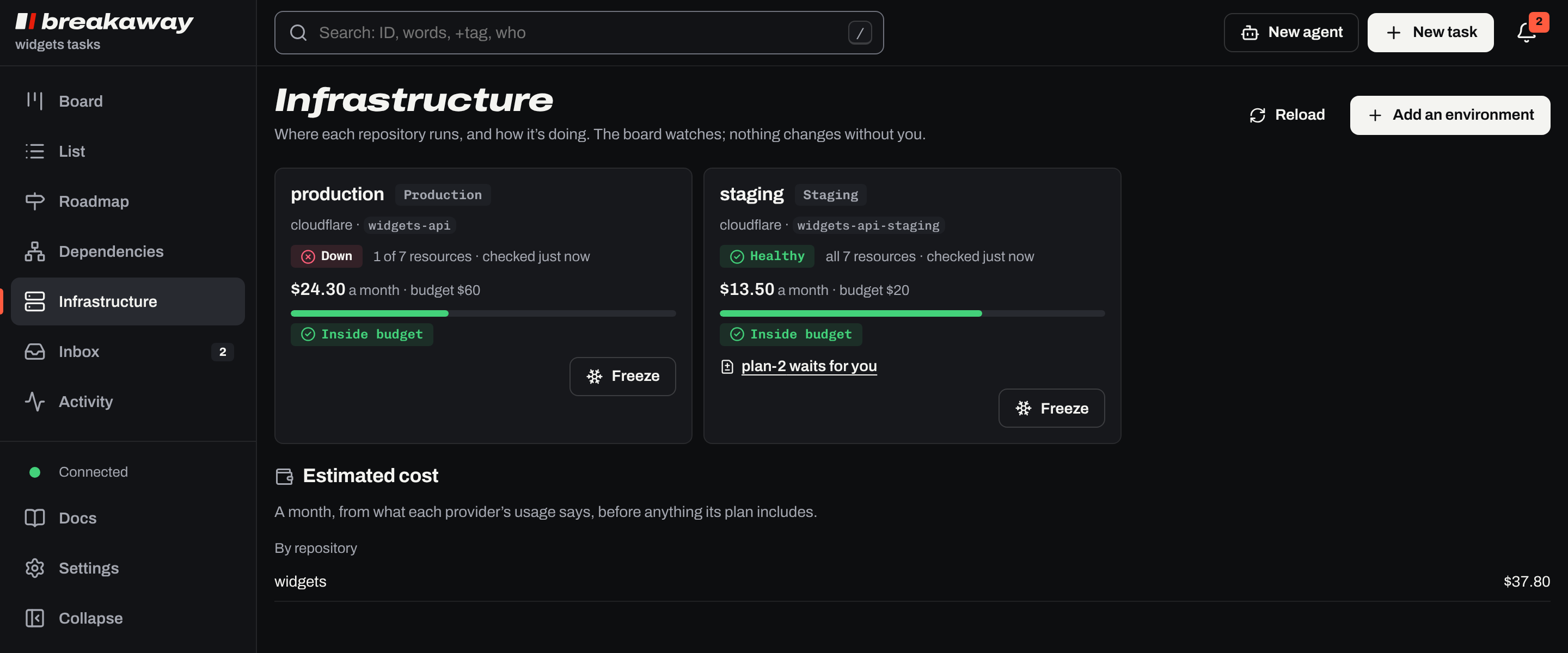Image resolution: width=1568 pixels, height=653 pixels.
Task: Click the Docs book icon
Action: (x=35, y=518)
